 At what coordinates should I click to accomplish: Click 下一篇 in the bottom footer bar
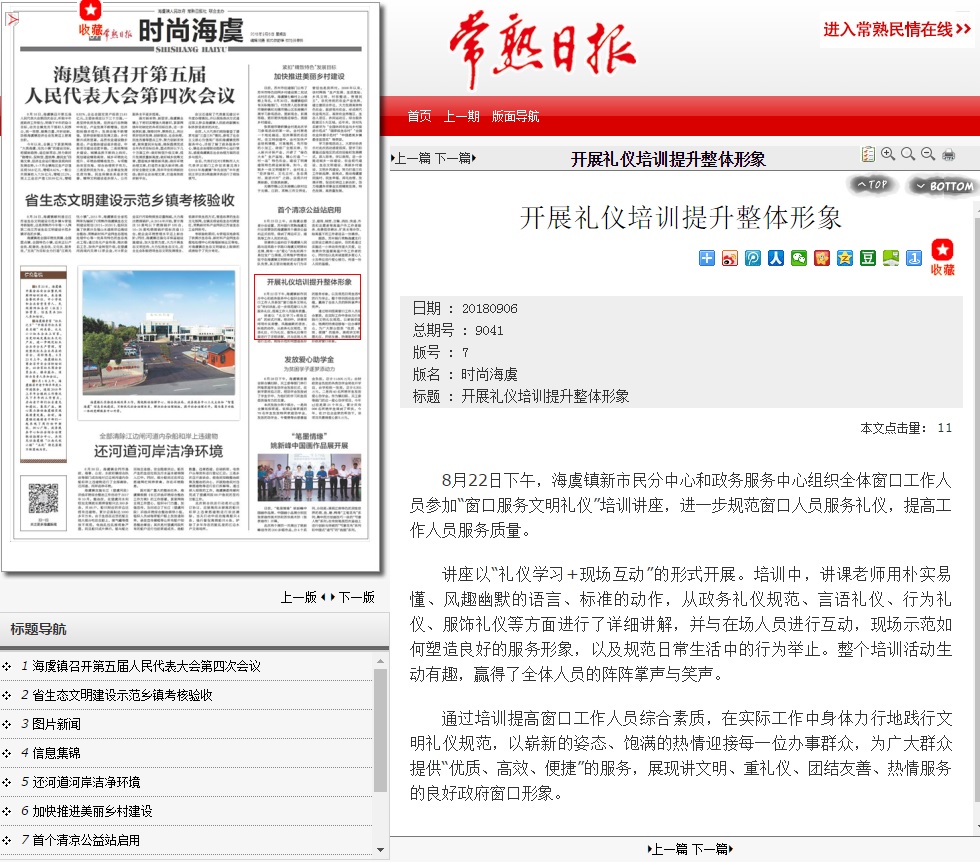(712, 849)
